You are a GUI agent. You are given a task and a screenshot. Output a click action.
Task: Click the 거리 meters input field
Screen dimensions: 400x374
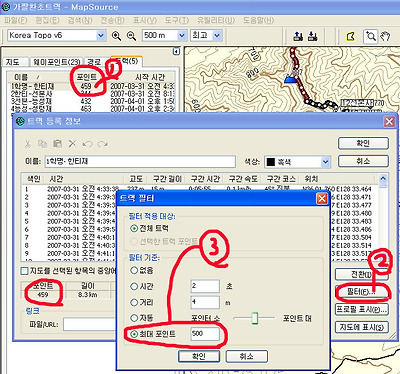tap(205, 302)
